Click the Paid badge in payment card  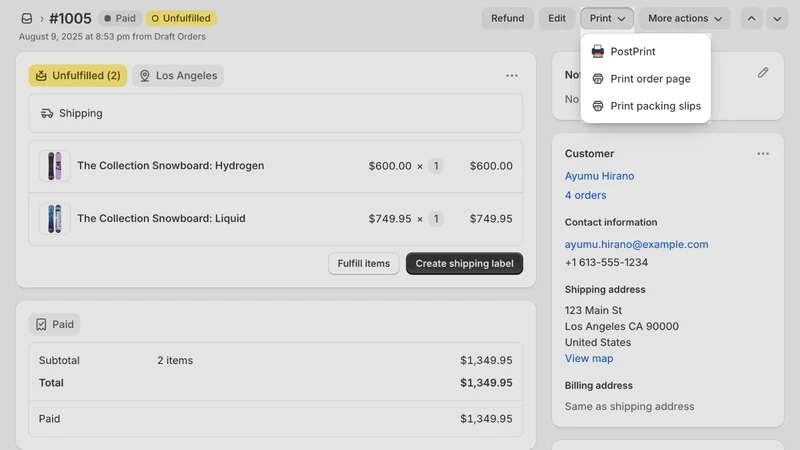click(55, 324)
